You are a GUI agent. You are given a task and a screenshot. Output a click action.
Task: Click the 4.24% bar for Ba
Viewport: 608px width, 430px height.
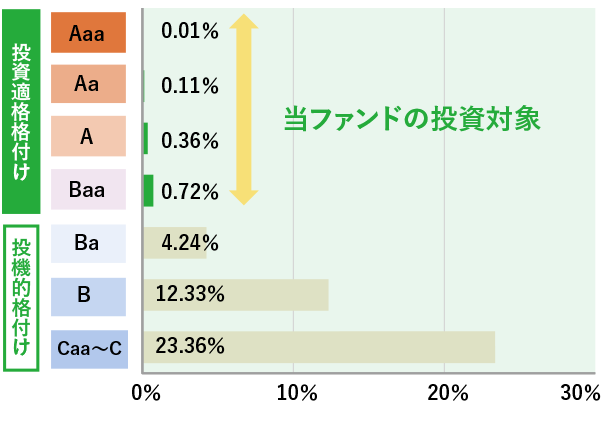click(175, 243)
